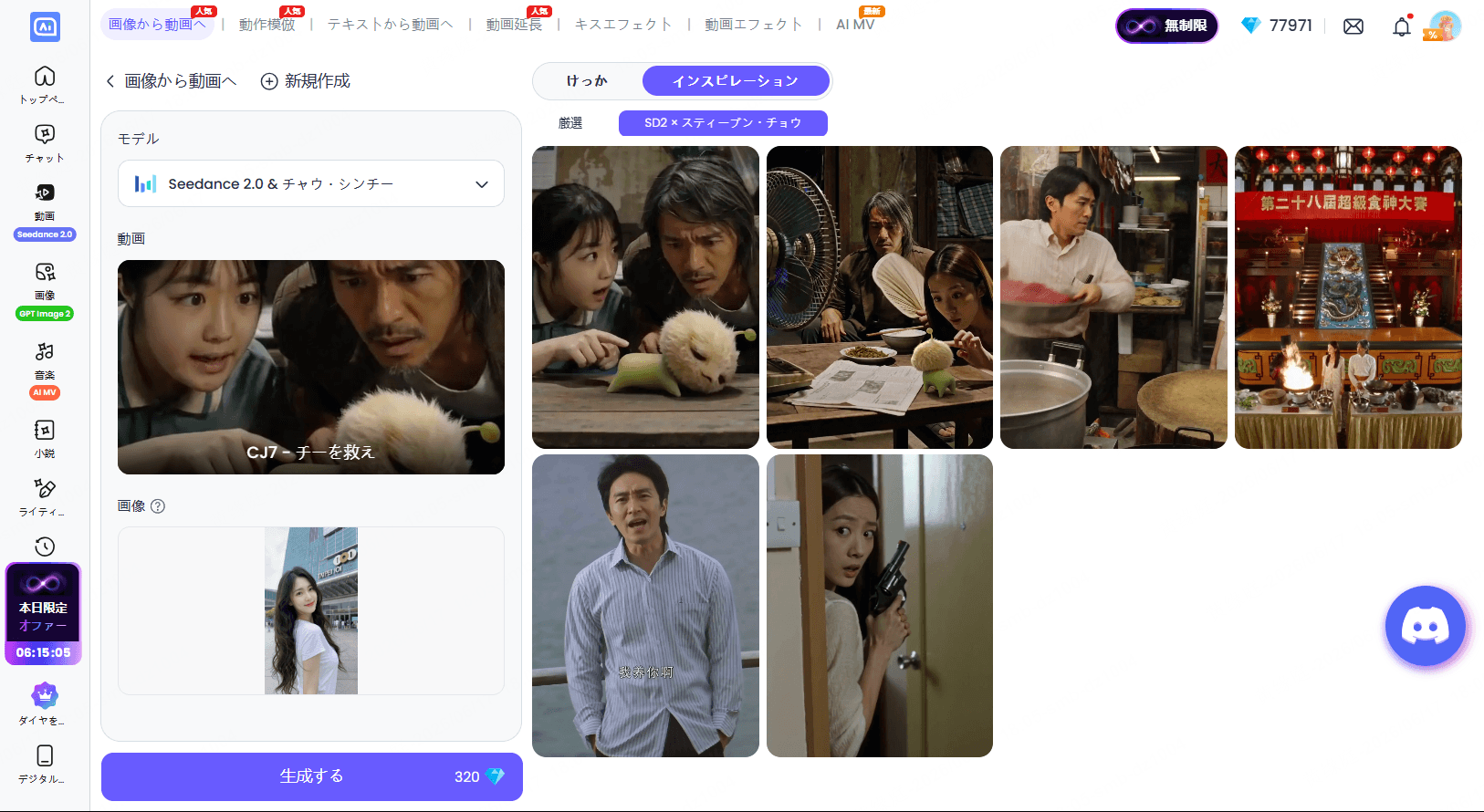Viewport: 1484px width, 812px height.
Task: Open the AI MV top tab
Action: (855, 25)
